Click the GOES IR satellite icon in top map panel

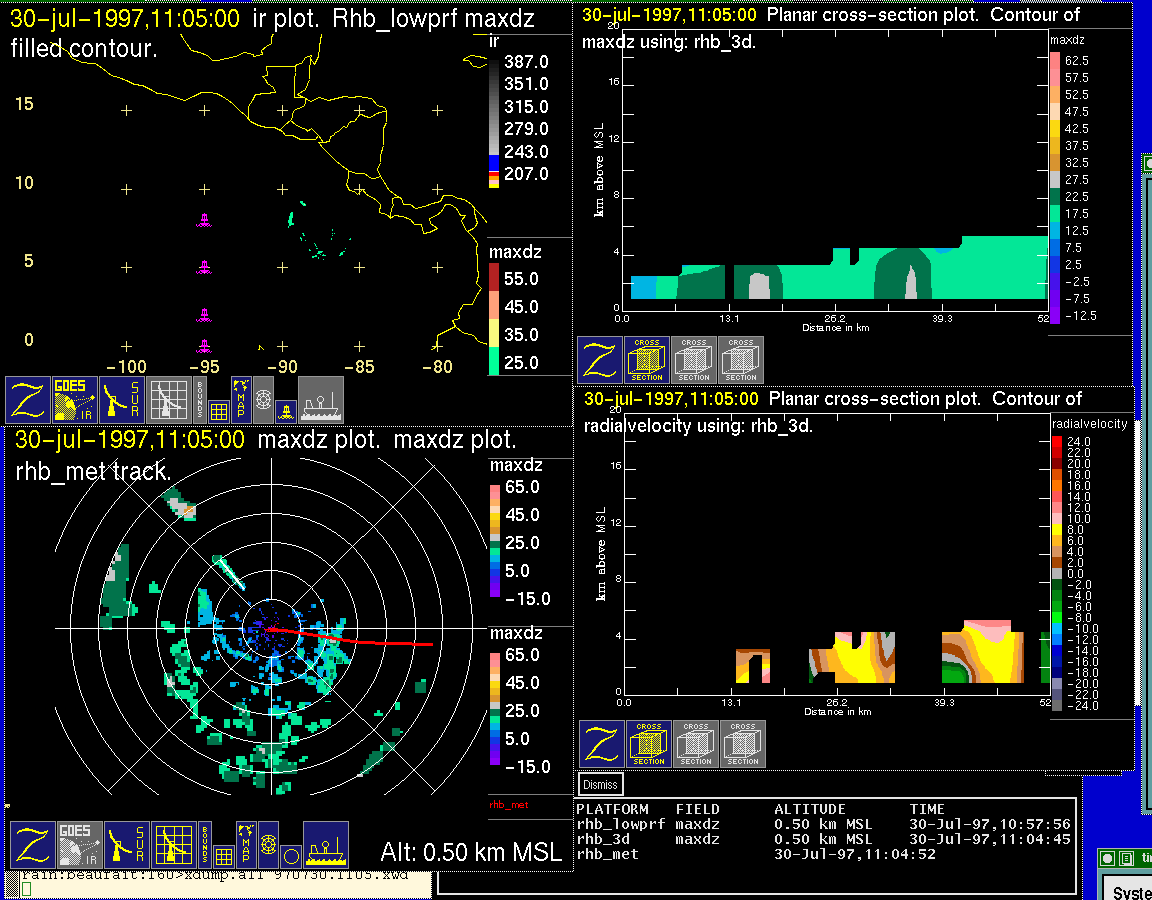tap(75, 400)
